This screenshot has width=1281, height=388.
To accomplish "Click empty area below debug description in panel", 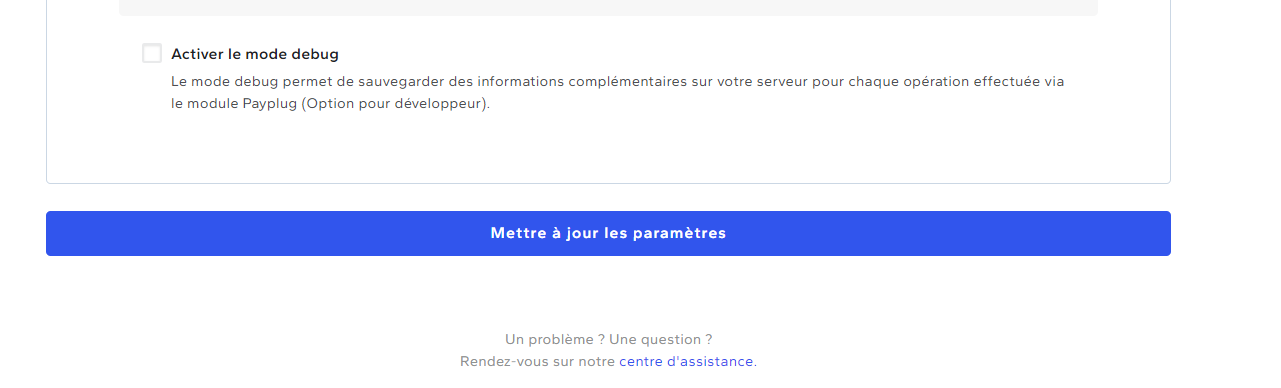I will 608,148.
